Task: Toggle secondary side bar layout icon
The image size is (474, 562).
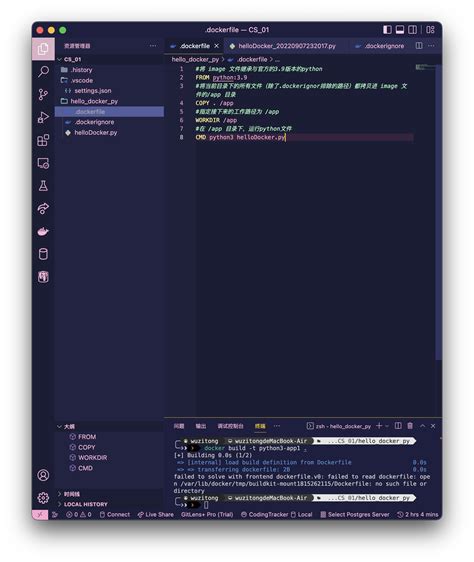Action: tap(412, 30)
